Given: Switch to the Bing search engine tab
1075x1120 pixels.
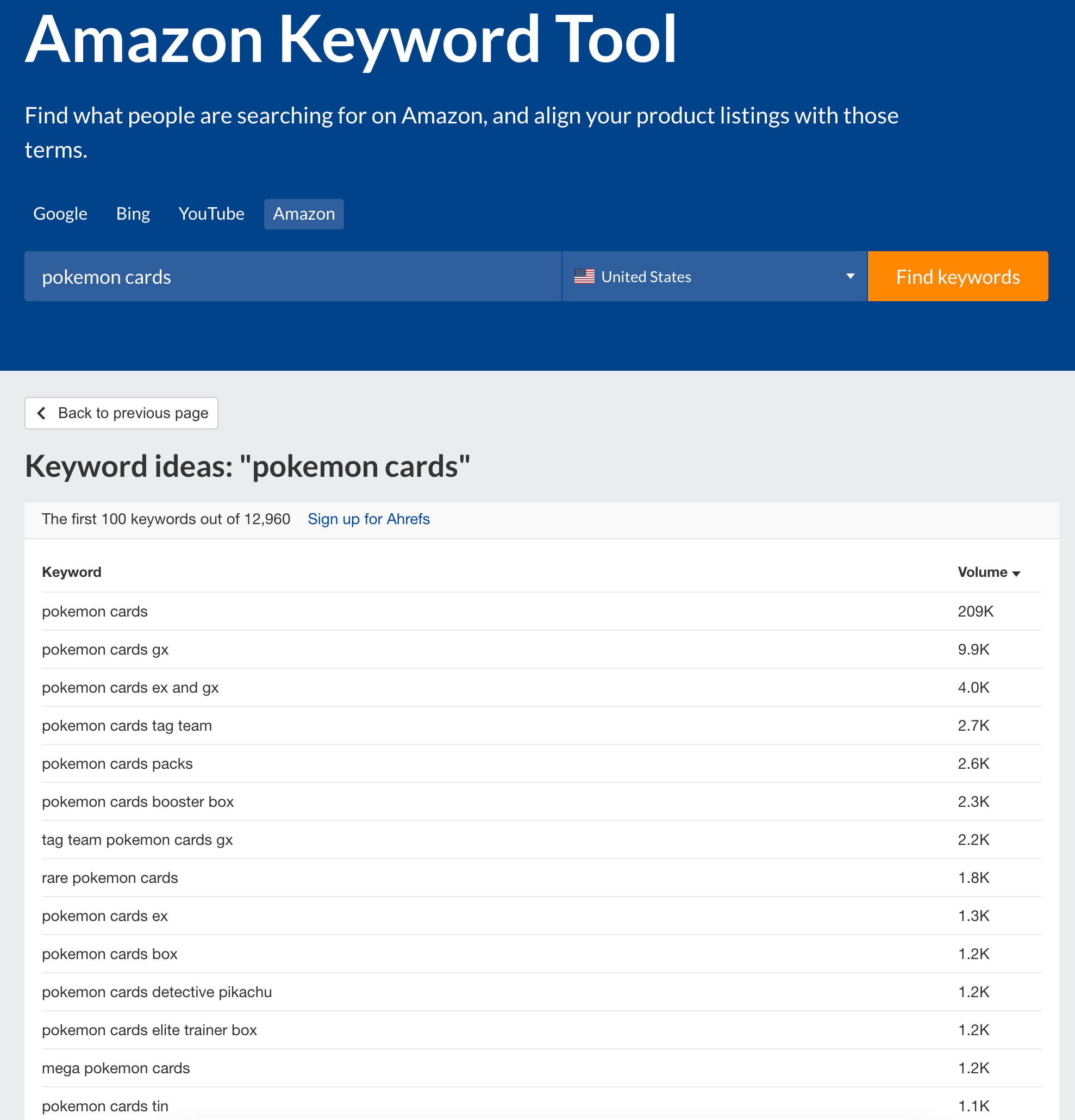Looking at the screenshot, I should pyautogui.click(x=133, y=214).
